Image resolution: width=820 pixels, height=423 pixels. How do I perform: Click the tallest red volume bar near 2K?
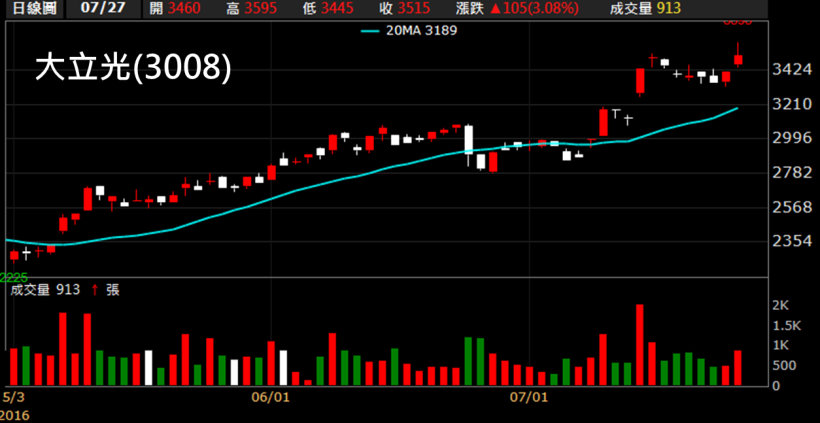[640, 345]
